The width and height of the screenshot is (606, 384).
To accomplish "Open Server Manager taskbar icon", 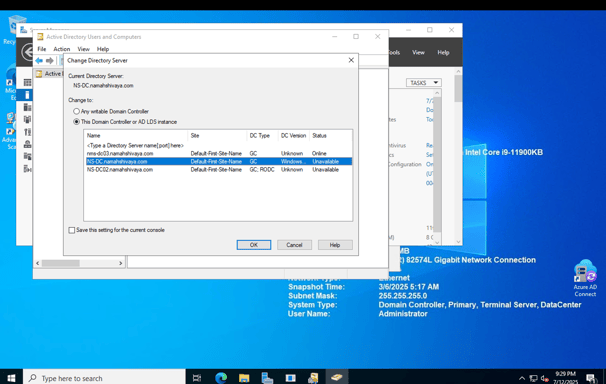I will [267, 378].
